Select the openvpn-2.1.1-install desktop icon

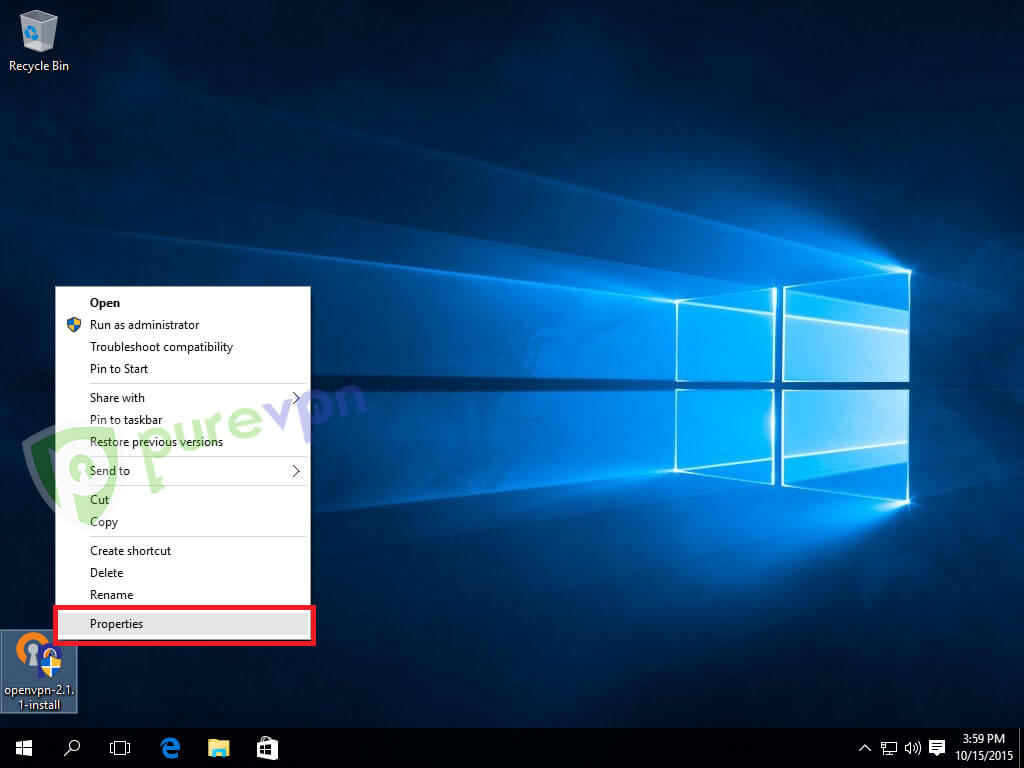39,671
